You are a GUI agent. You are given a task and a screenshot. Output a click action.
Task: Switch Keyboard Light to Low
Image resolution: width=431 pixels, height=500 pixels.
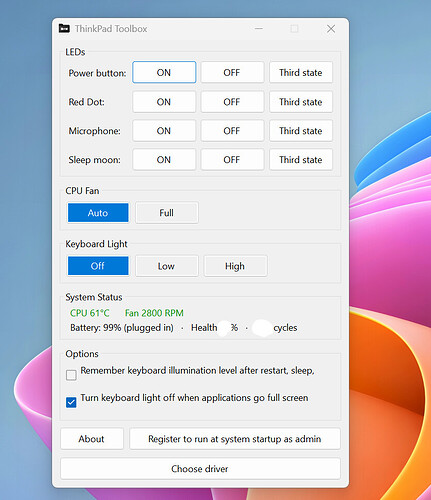click(167, 266)
